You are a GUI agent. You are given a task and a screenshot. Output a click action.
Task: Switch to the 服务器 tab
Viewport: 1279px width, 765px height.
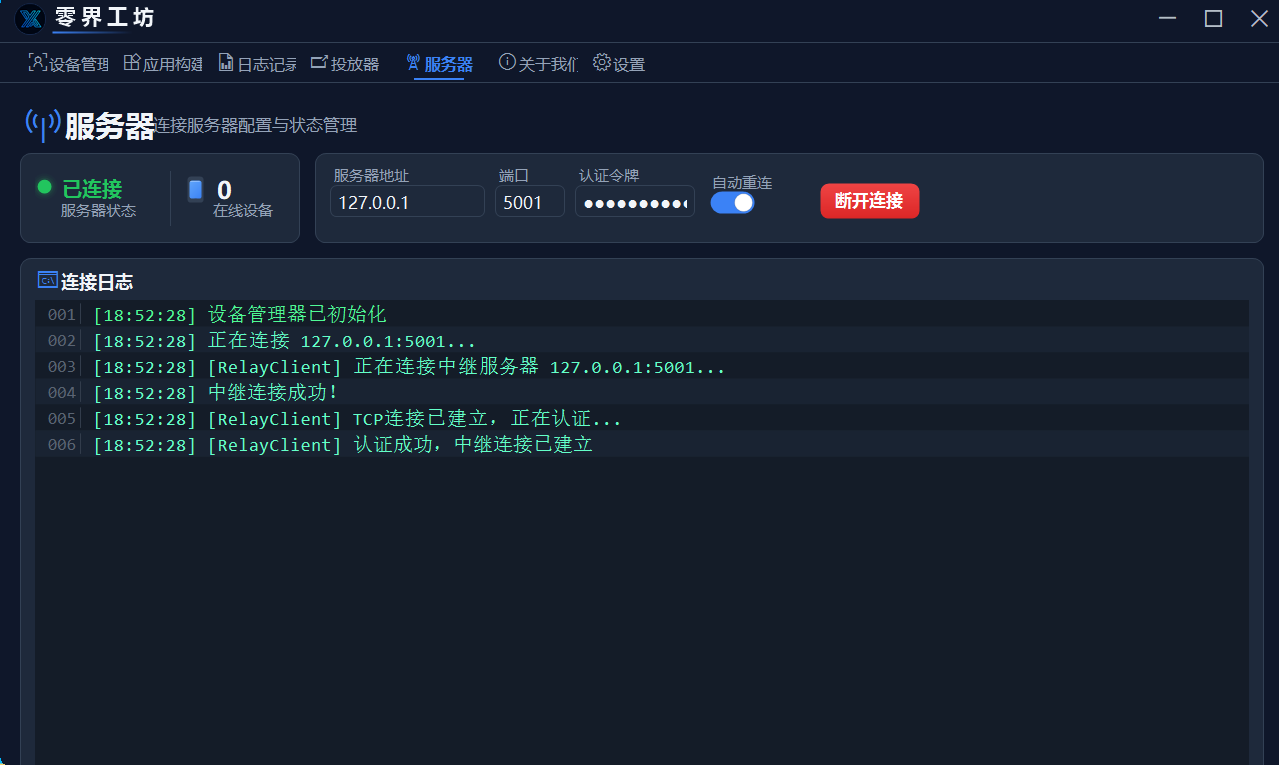click(439, 64)
